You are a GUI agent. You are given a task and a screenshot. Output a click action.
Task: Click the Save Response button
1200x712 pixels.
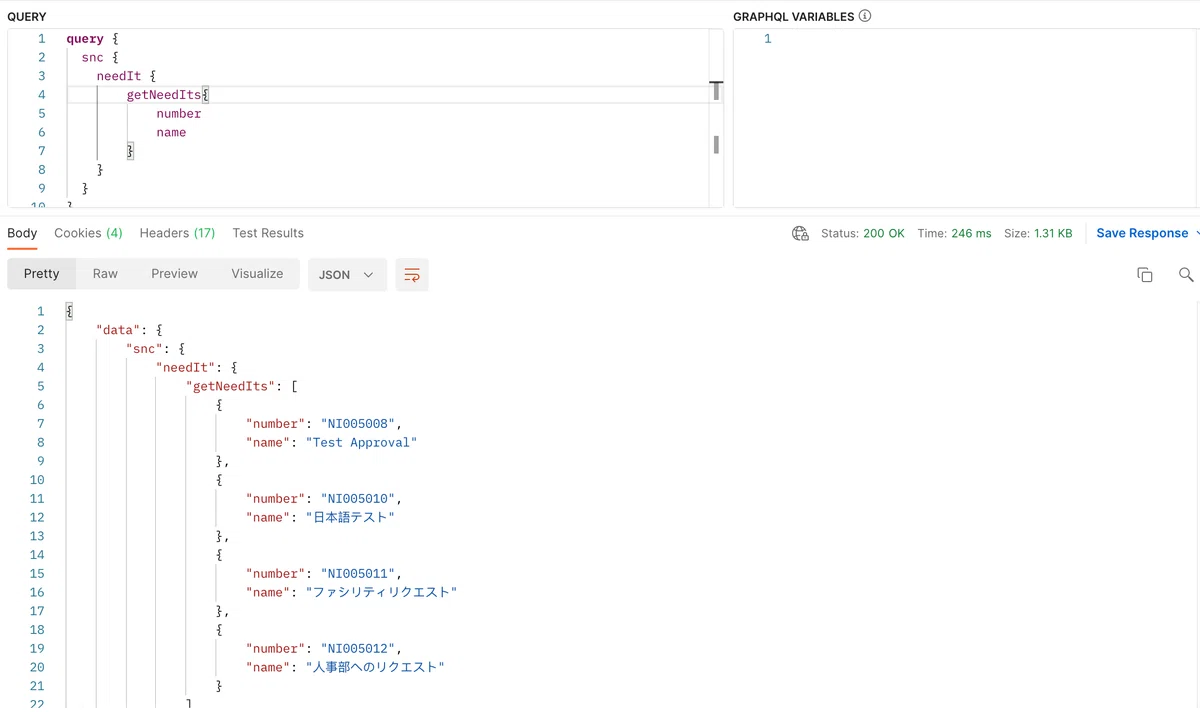1142,233
